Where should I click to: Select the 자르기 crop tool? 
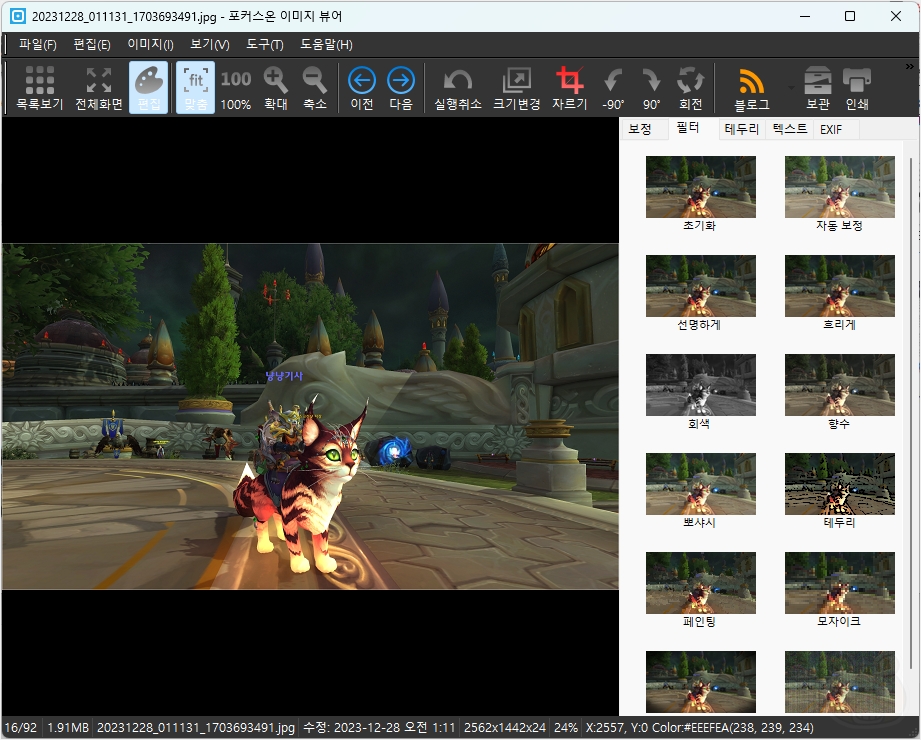tap(570, 88)
